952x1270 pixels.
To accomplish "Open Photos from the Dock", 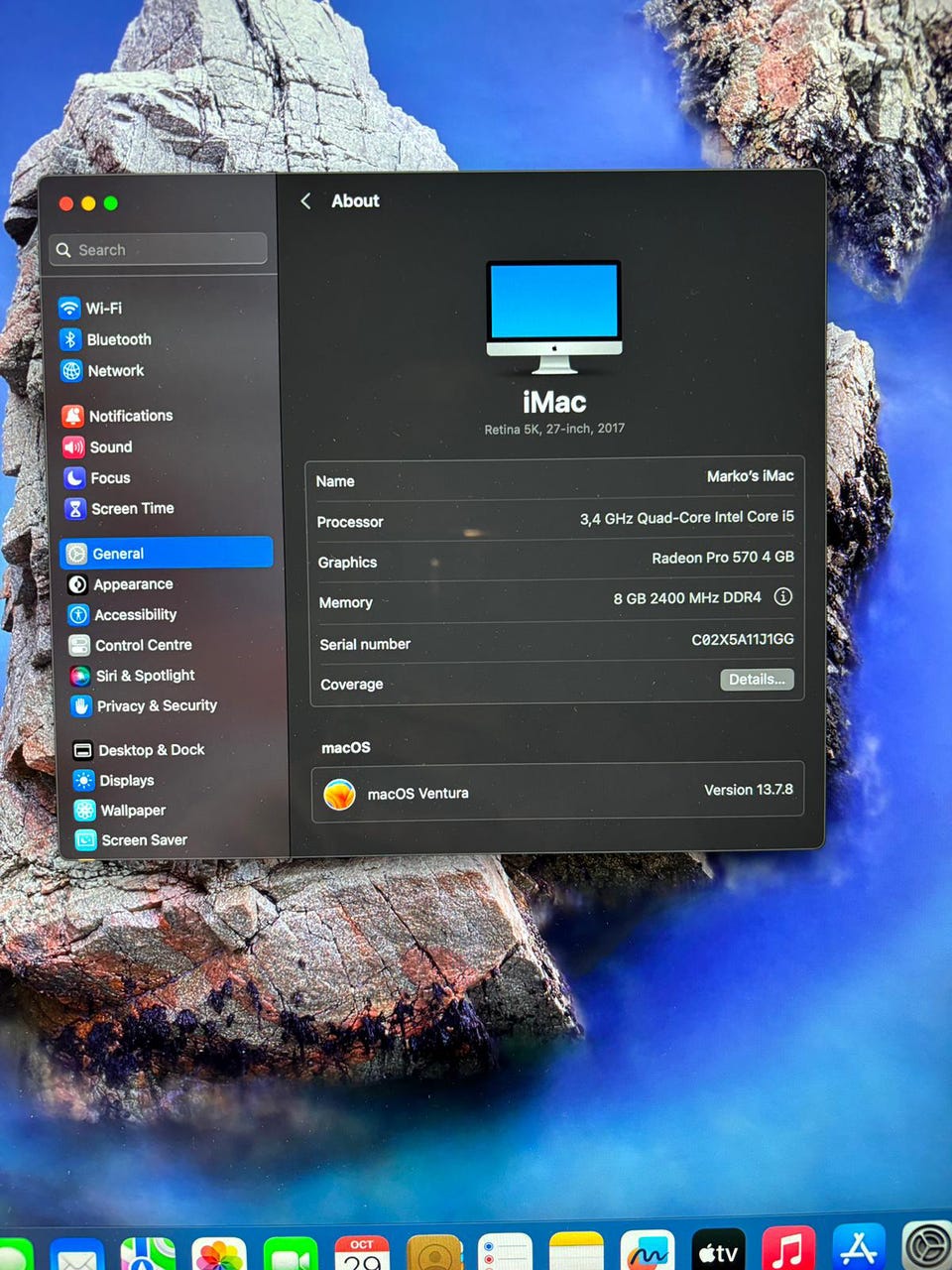I will 219,1254.
